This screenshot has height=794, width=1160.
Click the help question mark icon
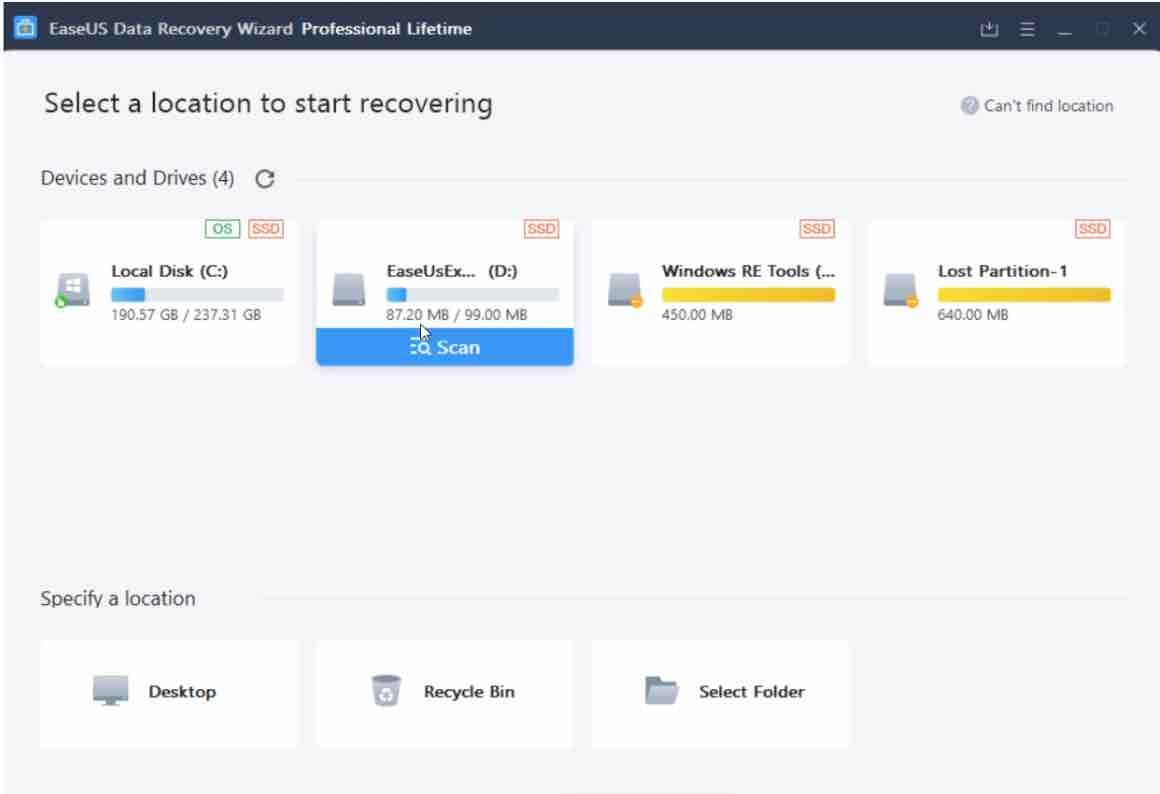(969, 106)
